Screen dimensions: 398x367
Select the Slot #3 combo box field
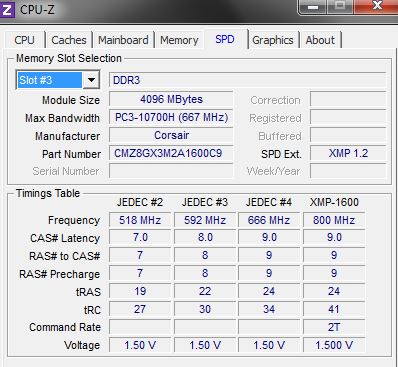click(58, 80)
